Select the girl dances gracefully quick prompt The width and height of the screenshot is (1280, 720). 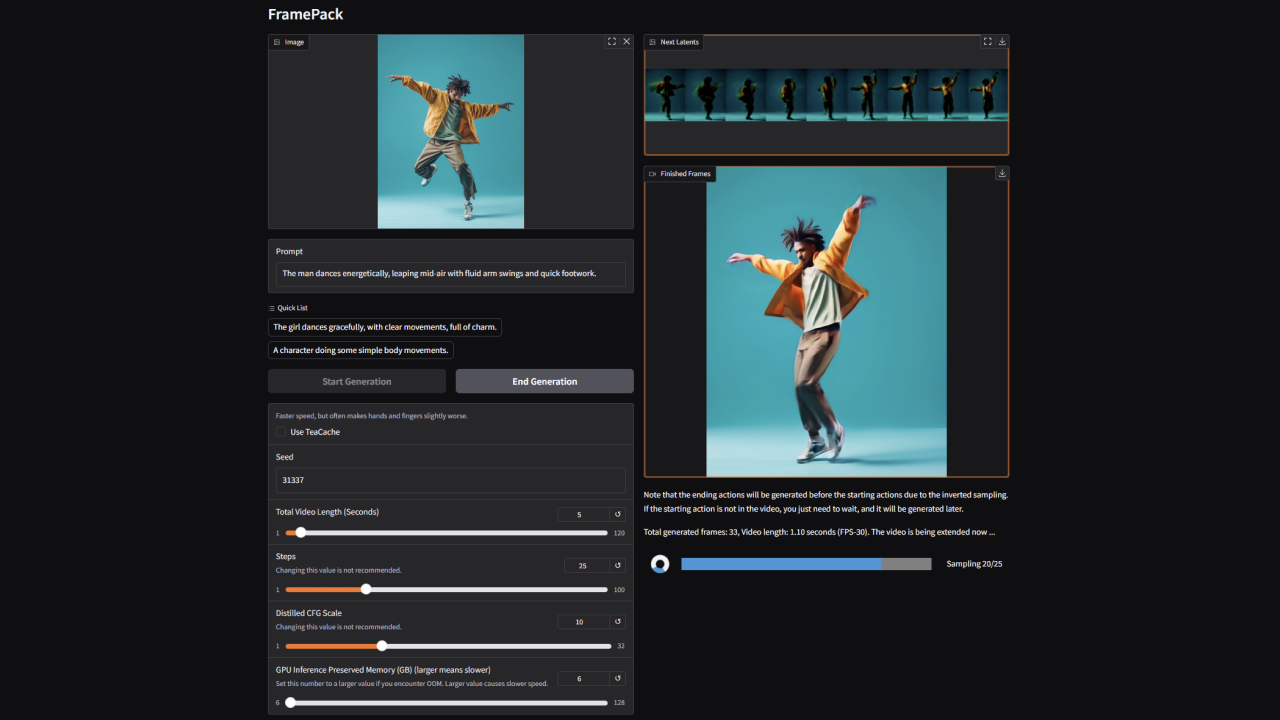[384, 327]
